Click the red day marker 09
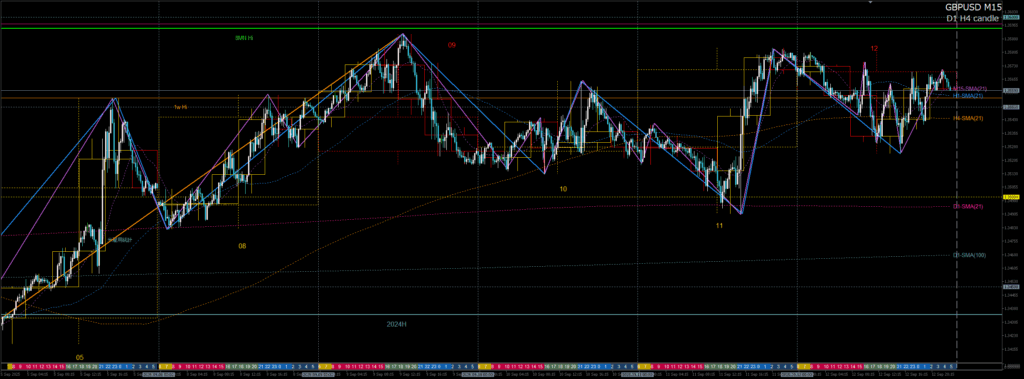The width and height of the screenshot is (1024, 379). click(451, 45)
